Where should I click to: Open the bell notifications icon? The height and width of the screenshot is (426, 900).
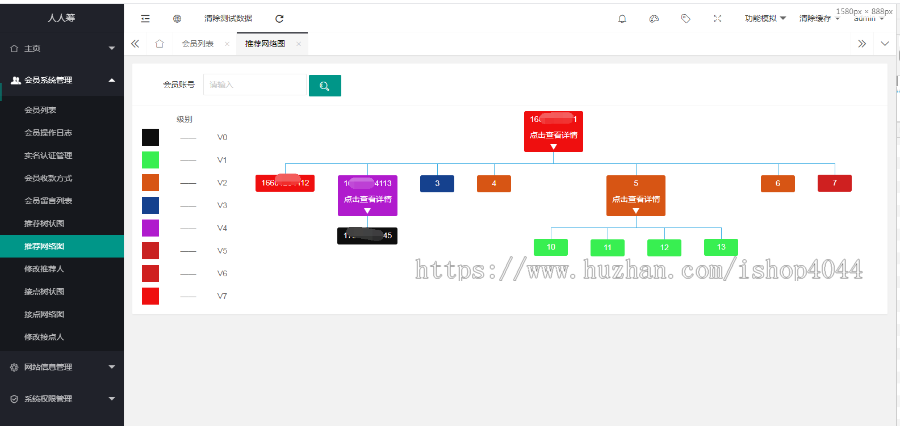622,18
